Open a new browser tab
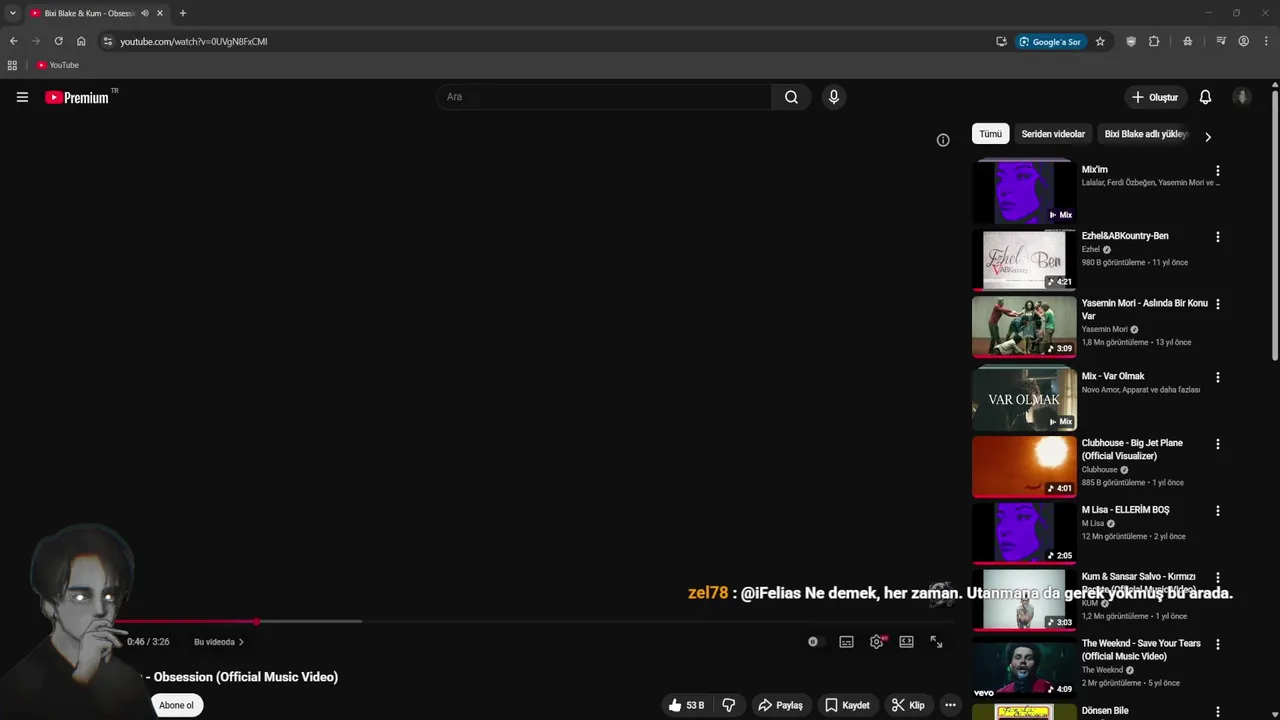Viewport: 1280px width, 720px height. coord(182,13)
